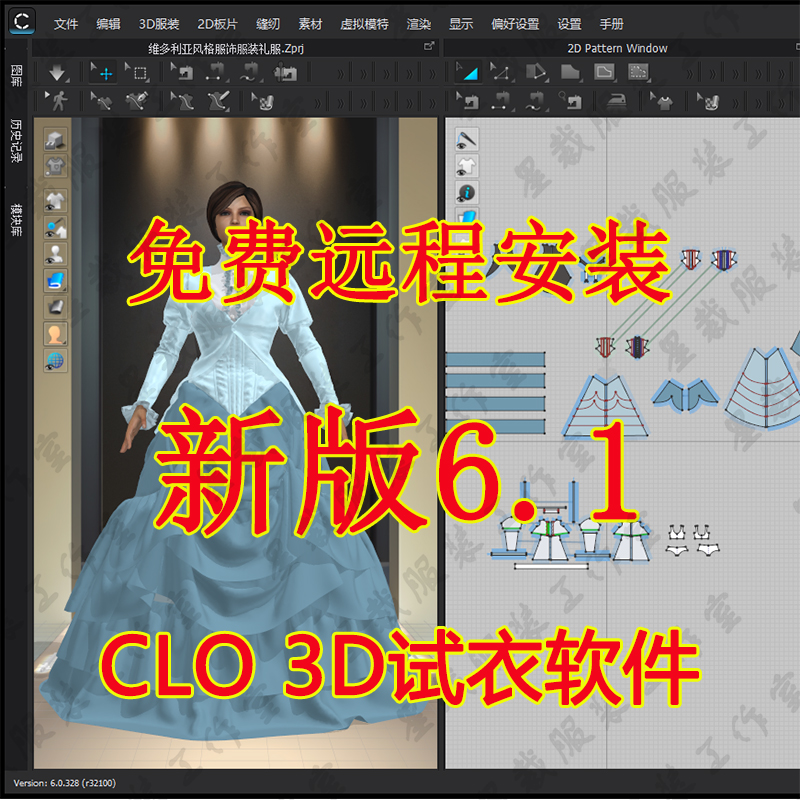This screenshot has height=800, width=800.
Task: Click the 维多利亚风格服饰服装礼服.Zprj title
Action: [226, 48]
